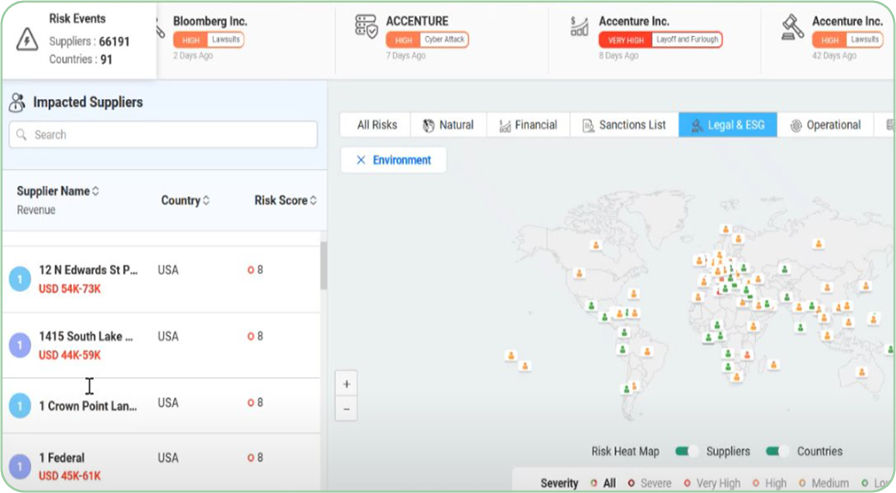
Task: Click revenue value USD 45K-61K
Action: tap(70, 476)
